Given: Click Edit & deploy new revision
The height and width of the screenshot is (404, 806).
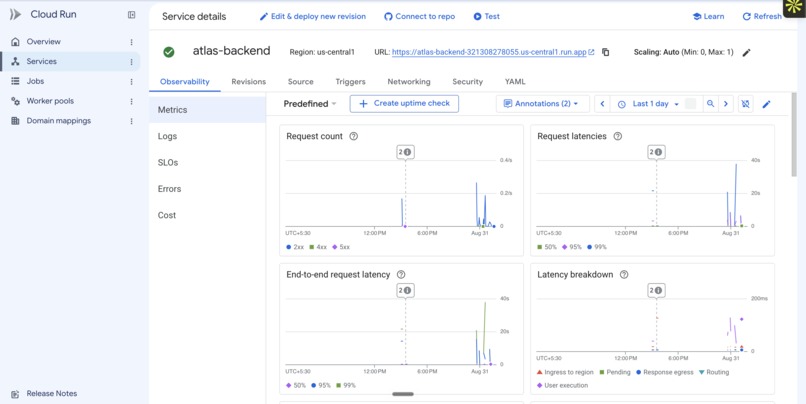Looking at the screenshot, I should tap(313, 16).
